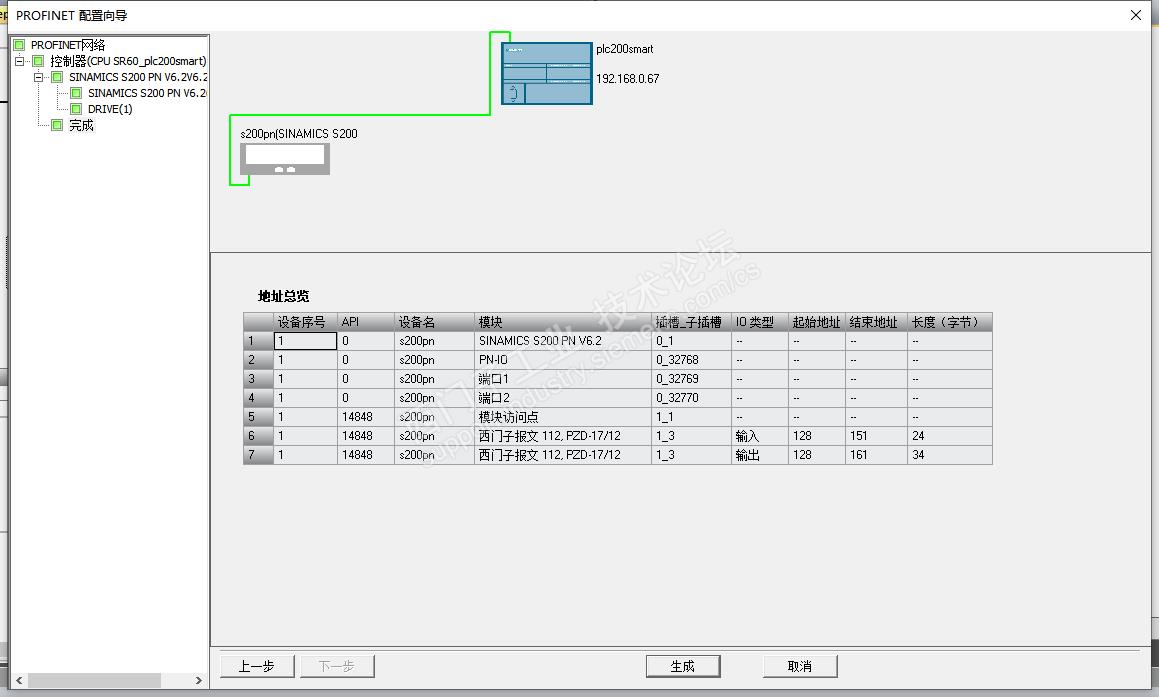
Task: Click the 设备序号 cell in row 1
Action: [305, 341]
